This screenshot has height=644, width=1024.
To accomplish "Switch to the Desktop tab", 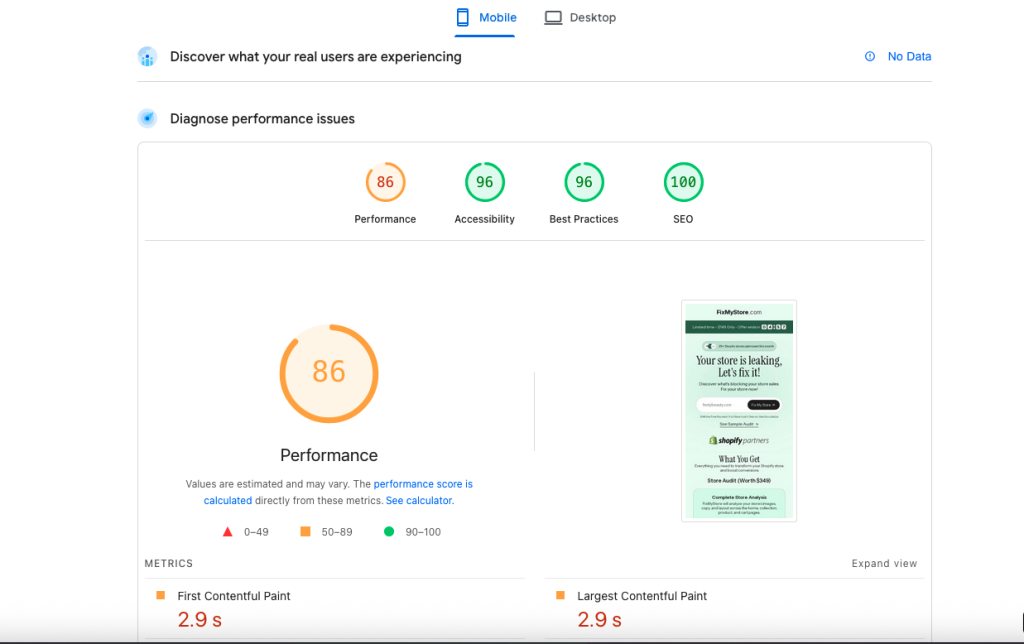I will 580,18.
